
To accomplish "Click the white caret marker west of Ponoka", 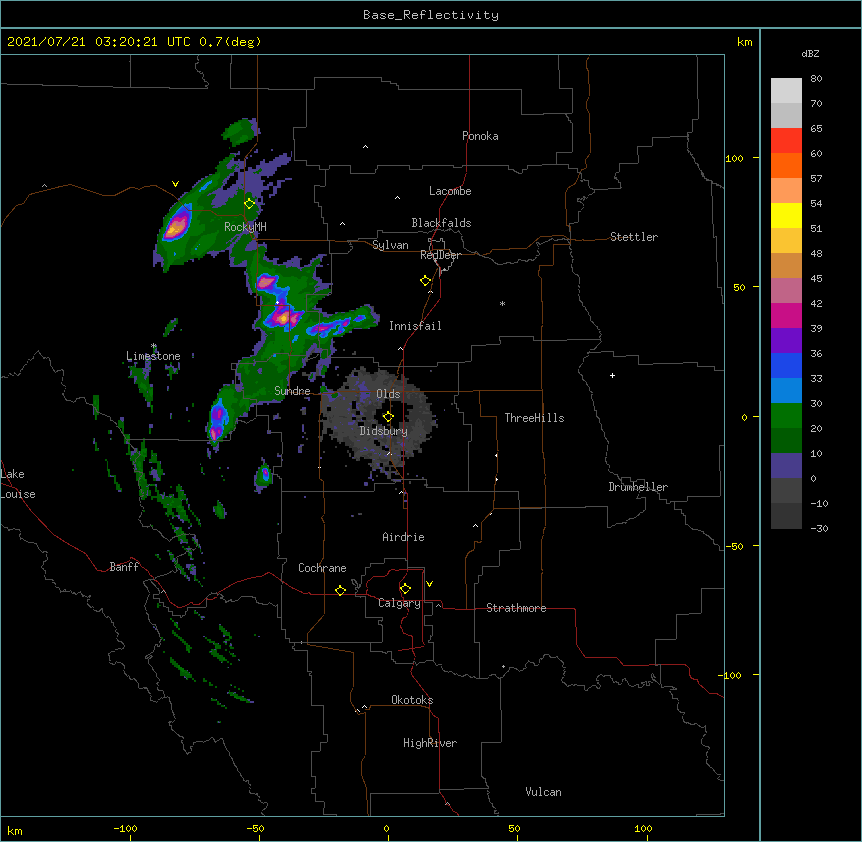I will (x=365, y=147).
